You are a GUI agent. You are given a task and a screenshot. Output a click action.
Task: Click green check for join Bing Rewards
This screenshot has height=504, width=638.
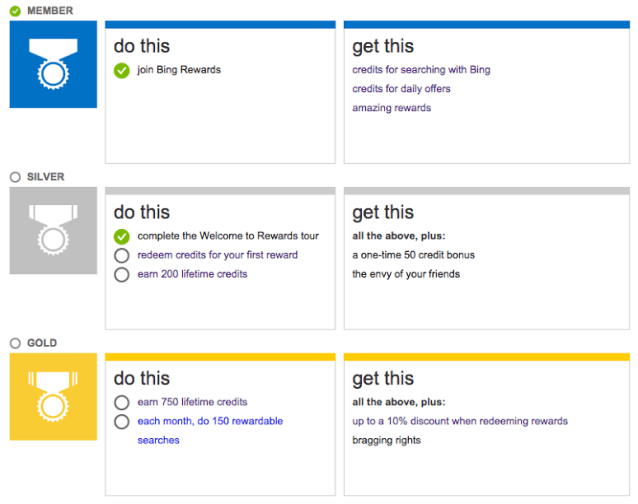[122, 70]
